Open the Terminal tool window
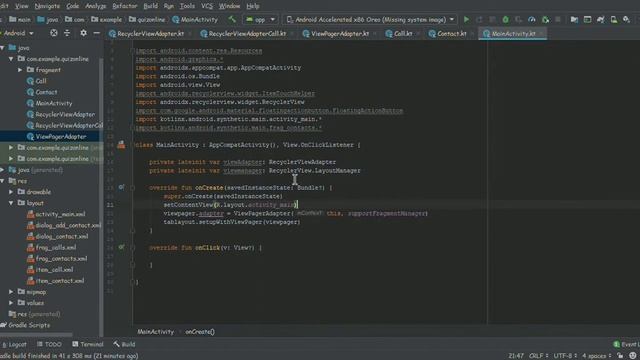This screenshot has width=640, height=360. click(x=88, y=344)
